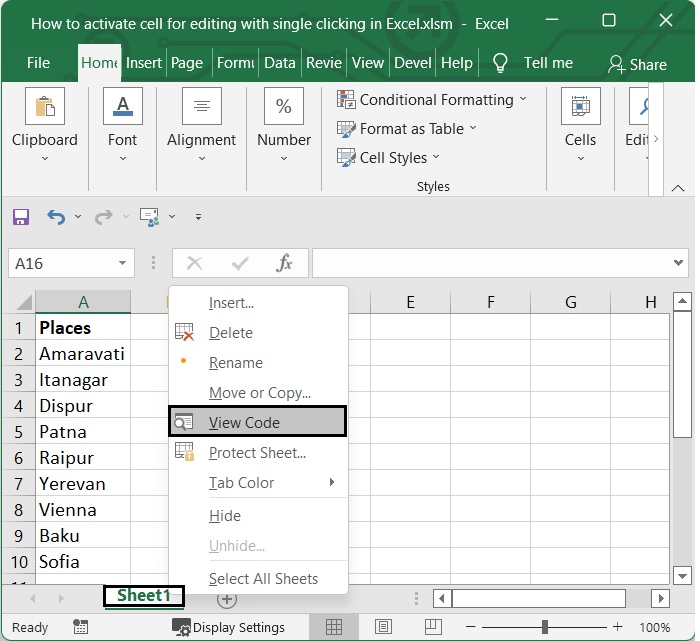Screen dimensions: 700x641
Task: Click the Insert Function fx icon
Action: [x=285, y=264]
